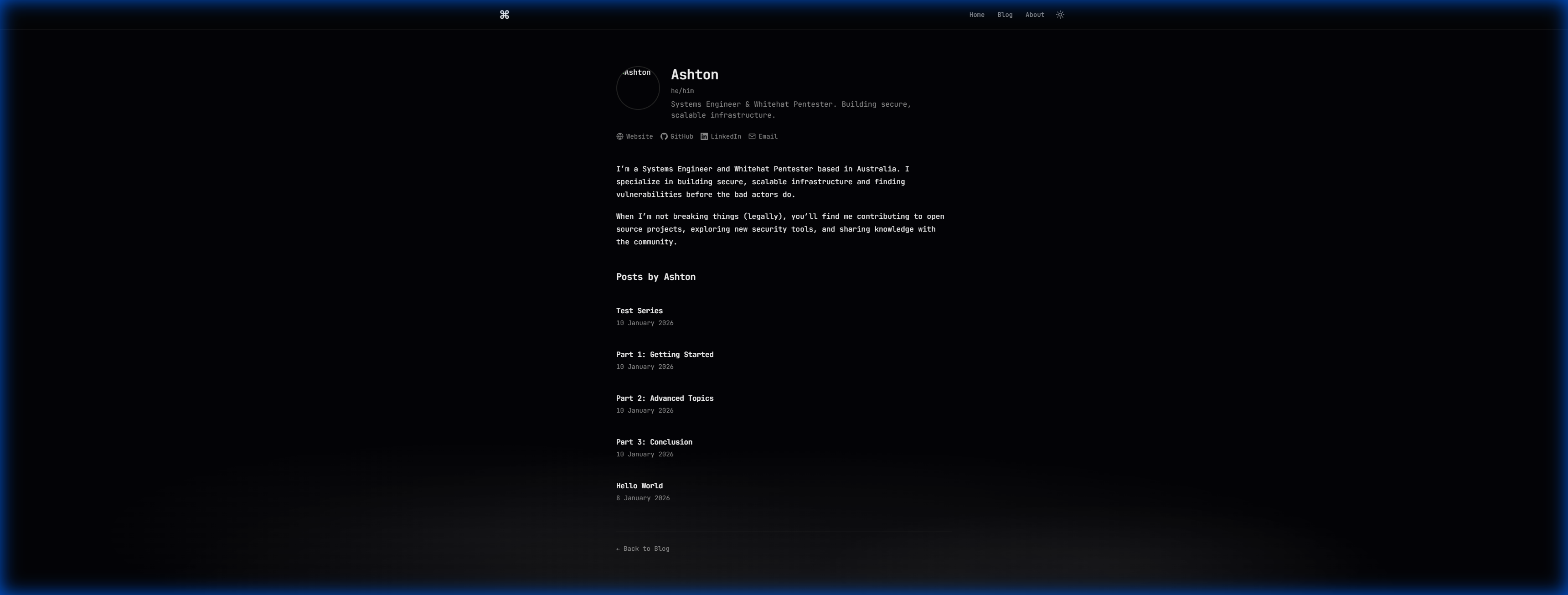Open Part 3: Conclusion post
Viewport: 1568px width, 595px height.
654,442
